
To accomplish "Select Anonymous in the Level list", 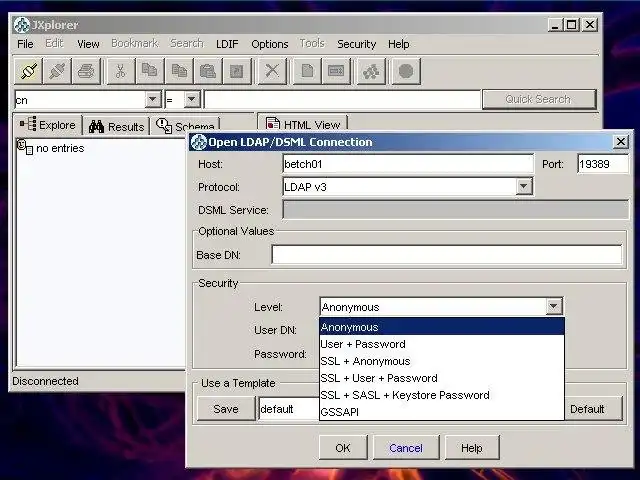I will pos(442,327).
